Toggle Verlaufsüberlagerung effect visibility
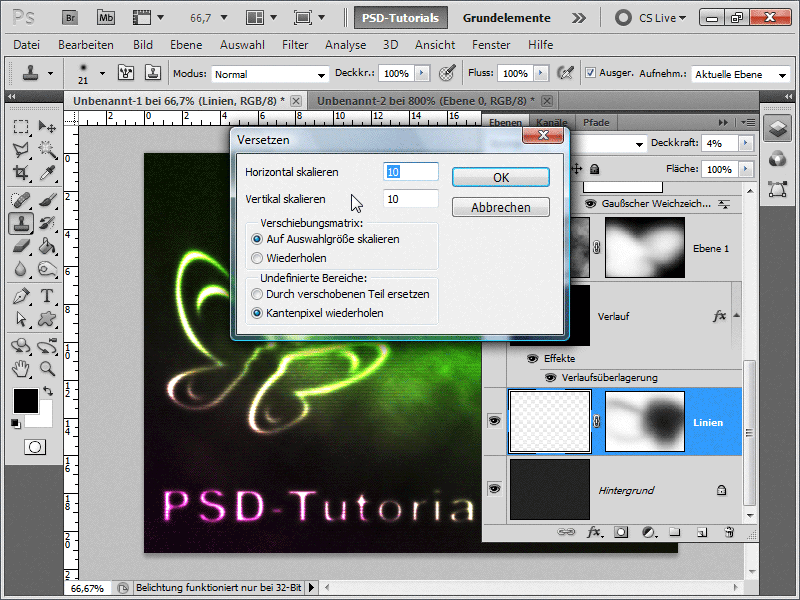The image size is (800, 600). [550, 378]
